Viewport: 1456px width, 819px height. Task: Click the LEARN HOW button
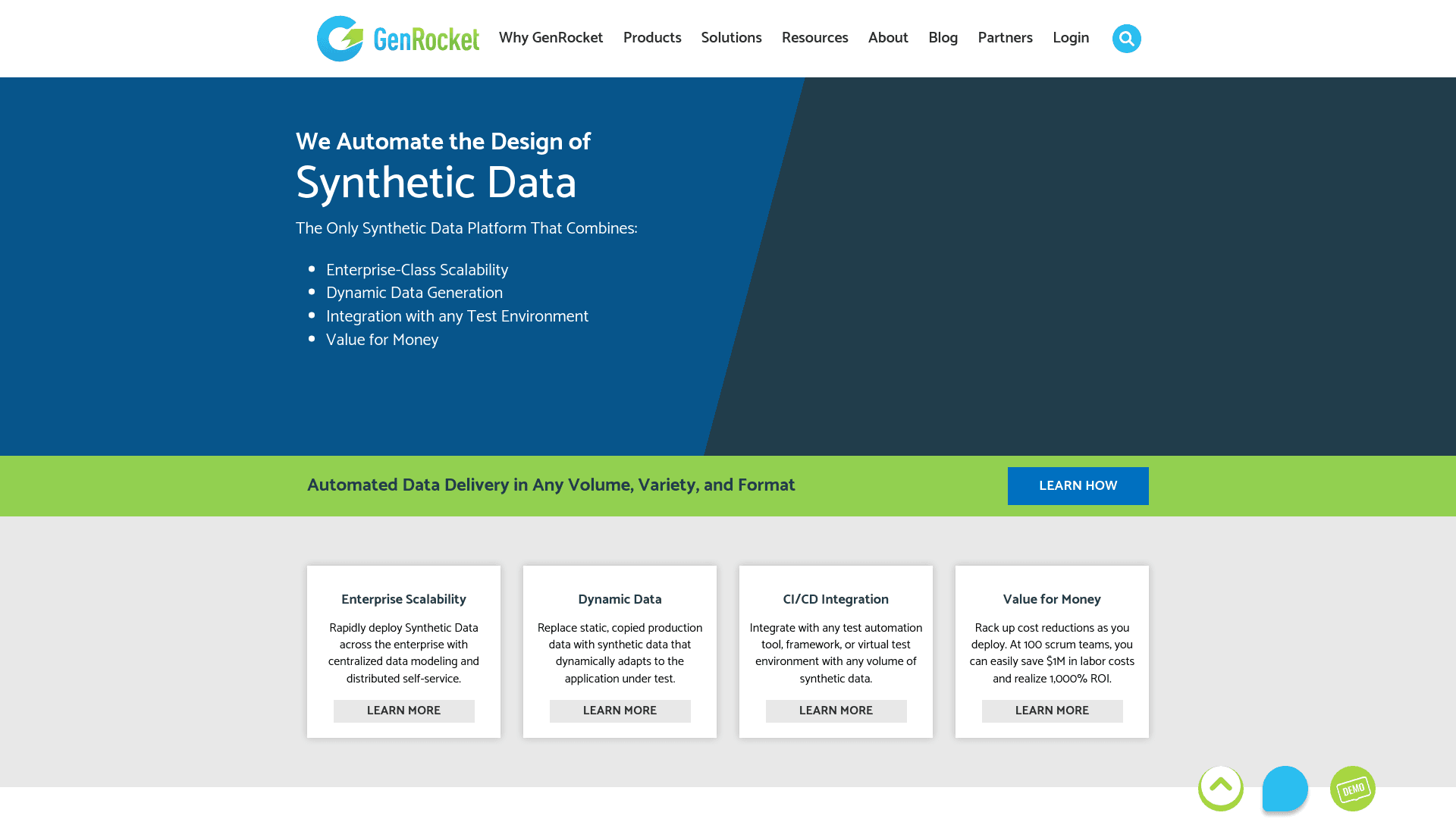click(1078, 486)
